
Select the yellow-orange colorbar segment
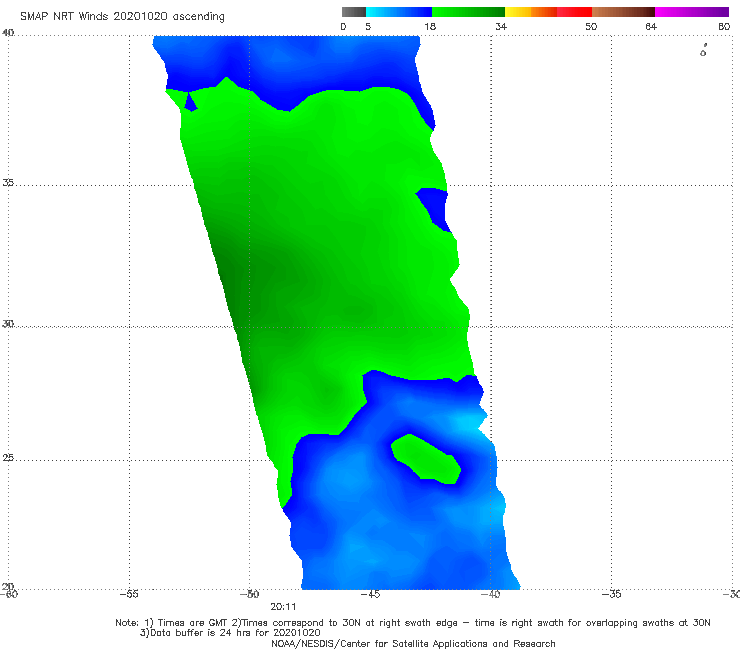coord(531,12)
